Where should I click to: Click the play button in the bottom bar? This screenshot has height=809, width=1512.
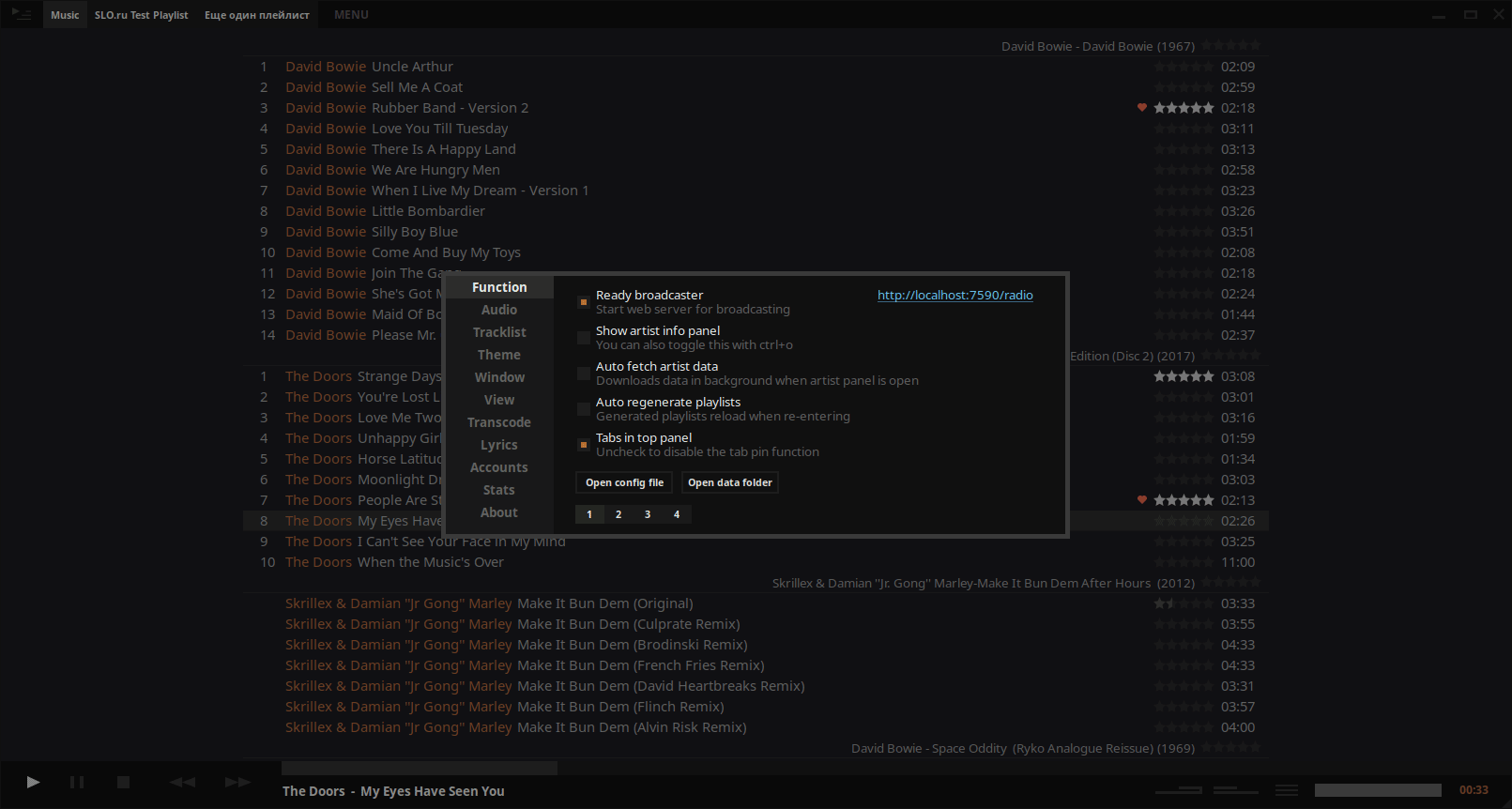click(33, 782)
